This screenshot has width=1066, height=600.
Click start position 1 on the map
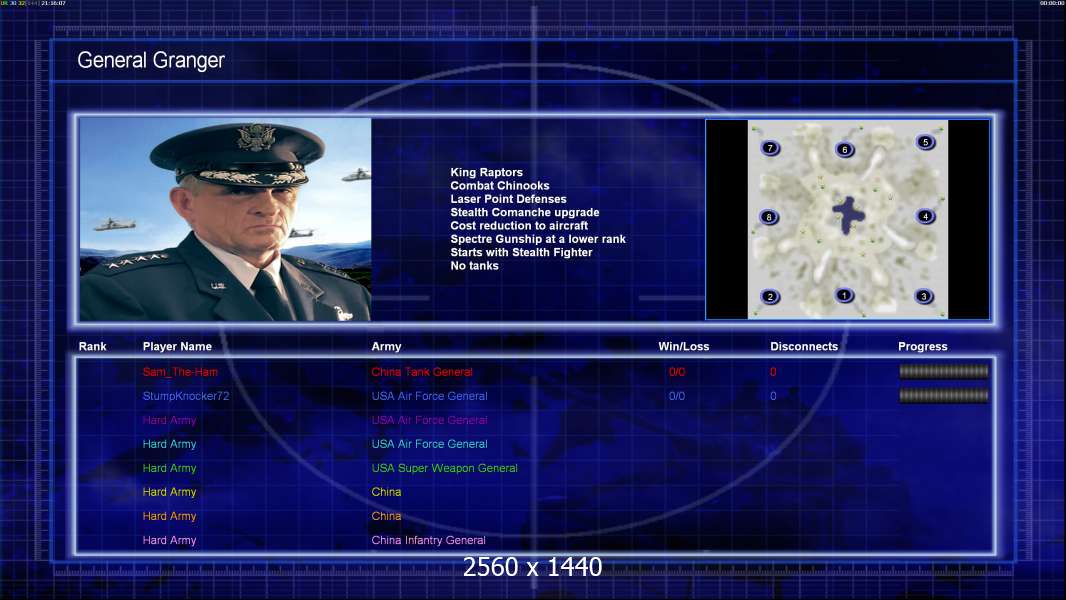(x=844, y=295)
